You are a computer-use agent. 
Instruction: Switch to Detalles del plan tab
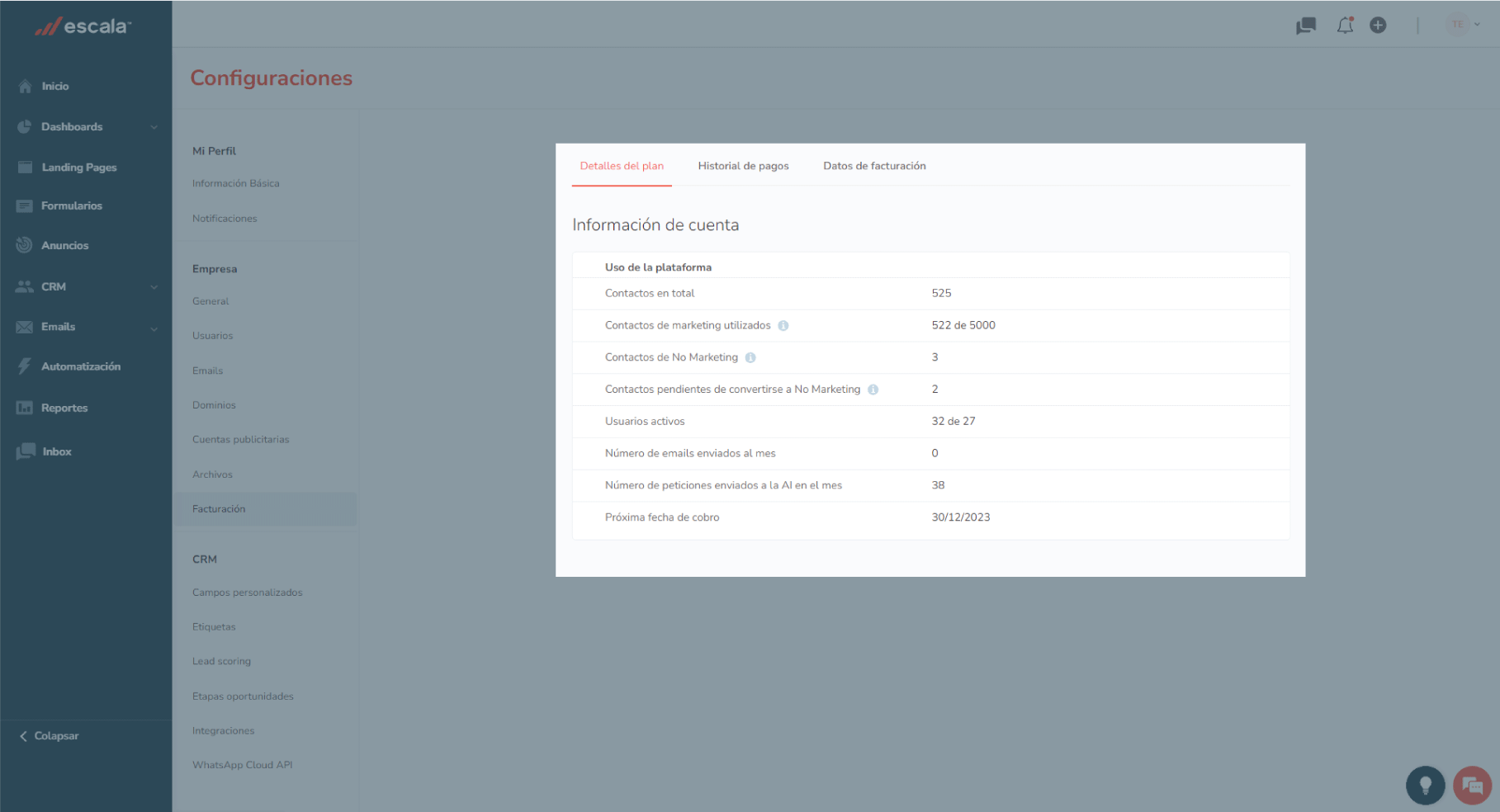[x=622, y=166]
